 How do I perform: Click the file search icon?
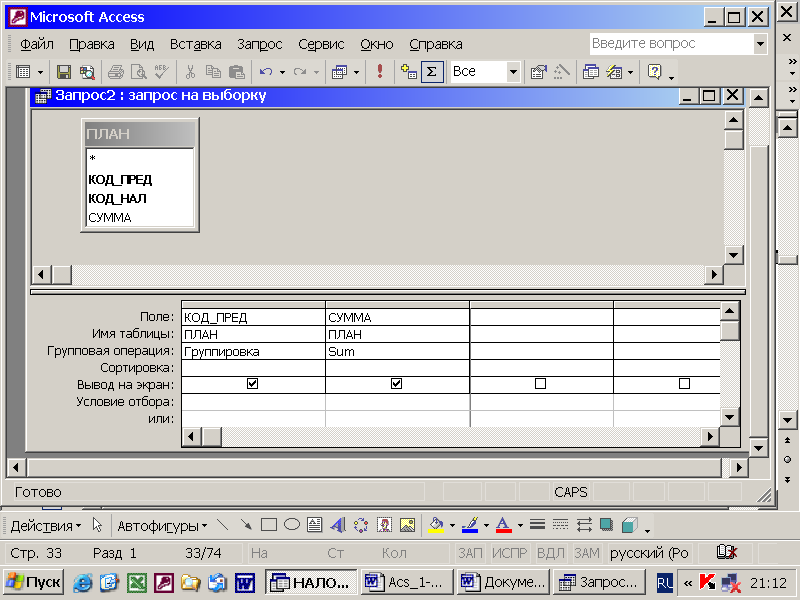click(87, 72)
